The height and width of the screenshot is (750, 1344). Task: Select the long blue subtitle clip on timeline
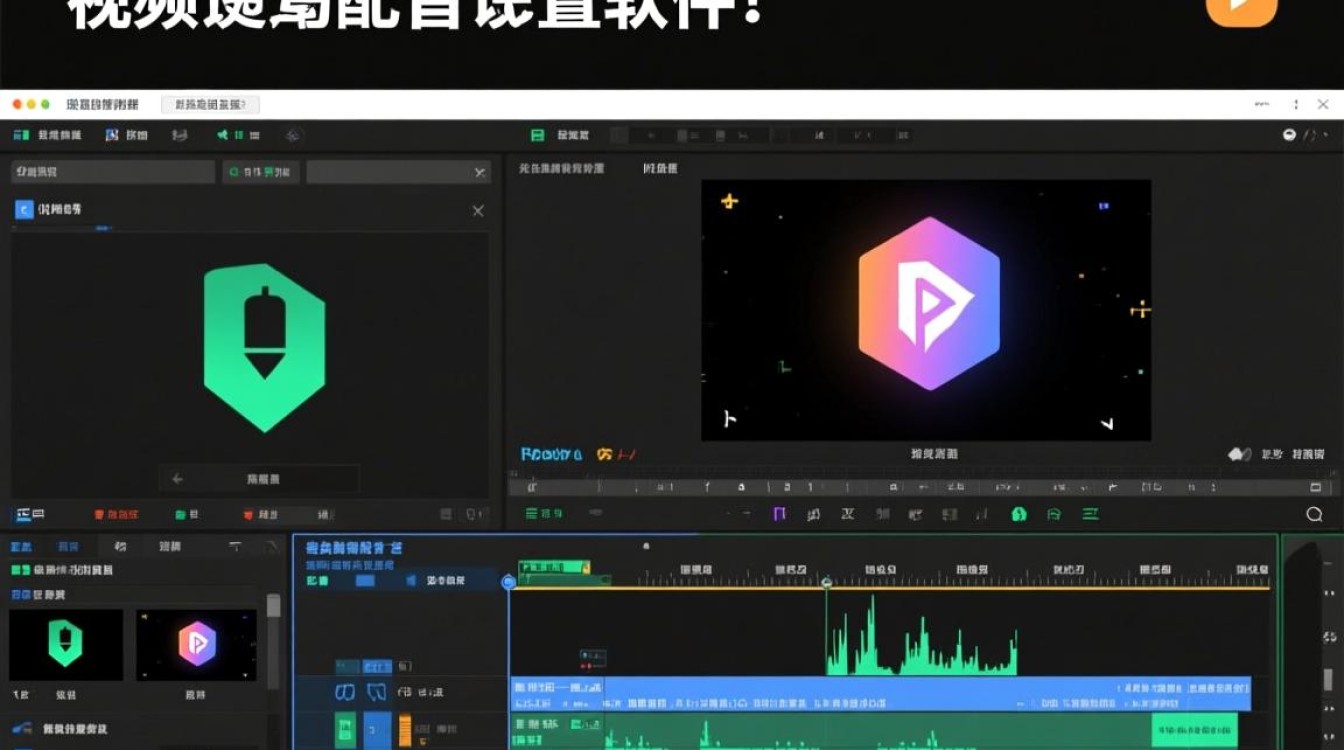point(880,694)
